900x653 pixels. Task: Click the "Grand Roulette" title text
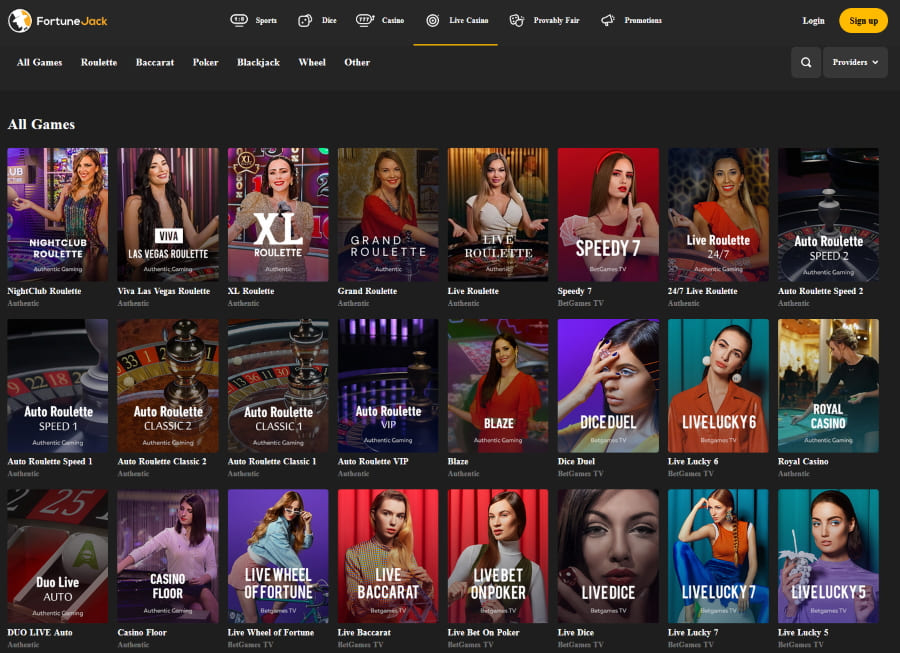[x=367, y=291]
